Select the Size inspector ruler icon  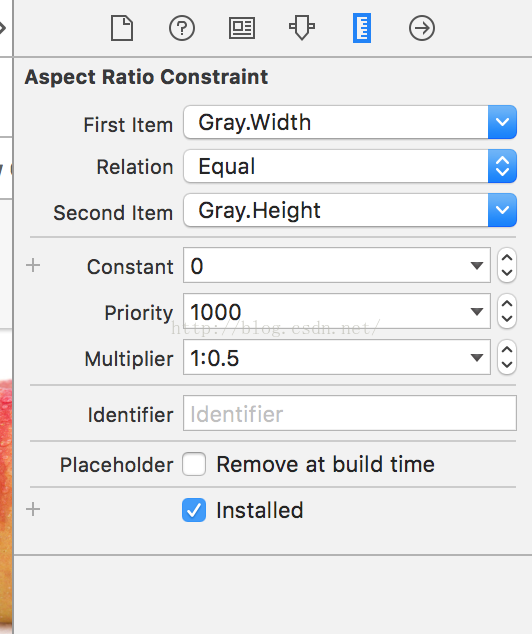click(x=362, y=28)
